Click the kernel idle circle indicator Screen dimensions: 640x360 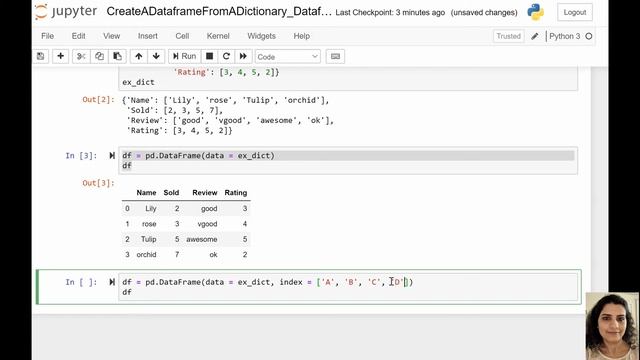tap(589, 36)
